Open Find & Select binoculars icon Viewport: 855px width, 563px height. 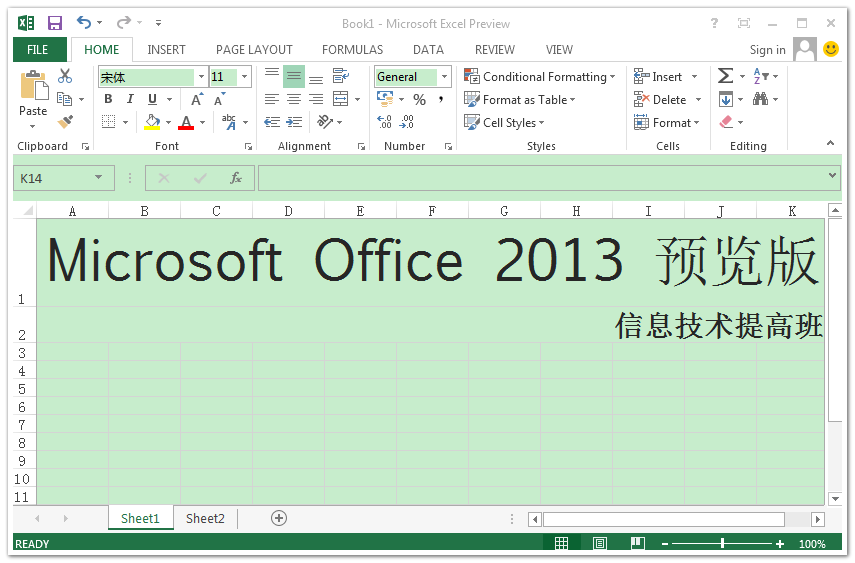click(760, 99)
